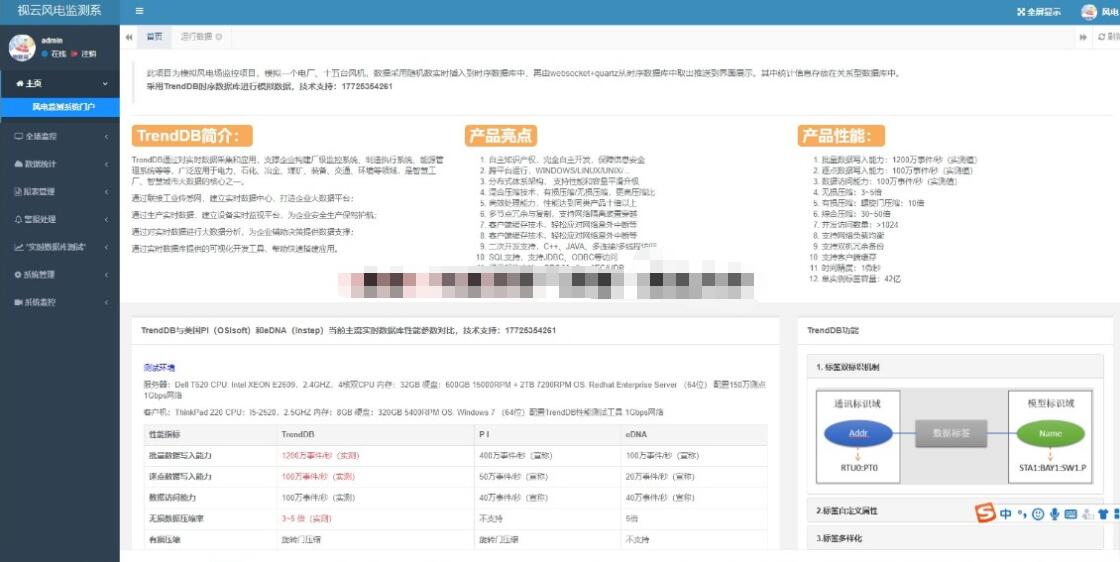
Task: Click the 在线 online status link
Action: click(x=54, y=54)
